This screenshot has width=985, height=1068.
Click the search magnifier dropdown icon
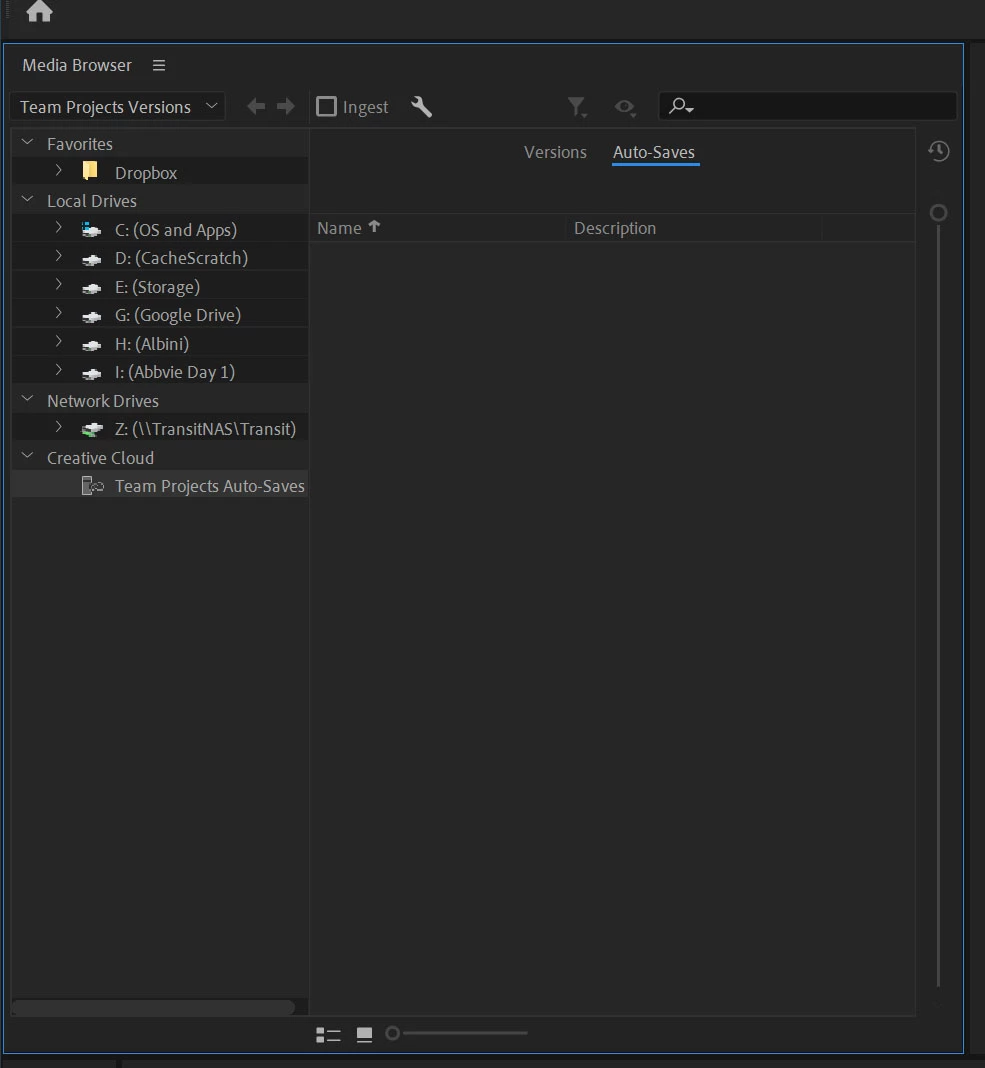681,106
